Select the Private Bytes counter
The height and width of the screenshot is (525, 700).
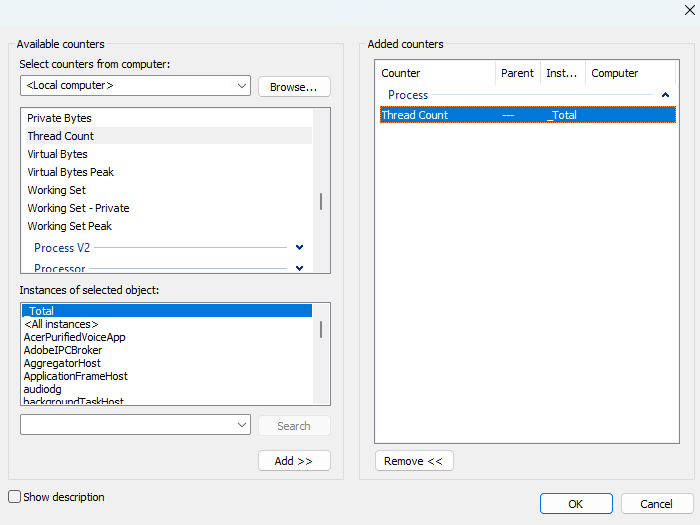(x=59, y=118)
